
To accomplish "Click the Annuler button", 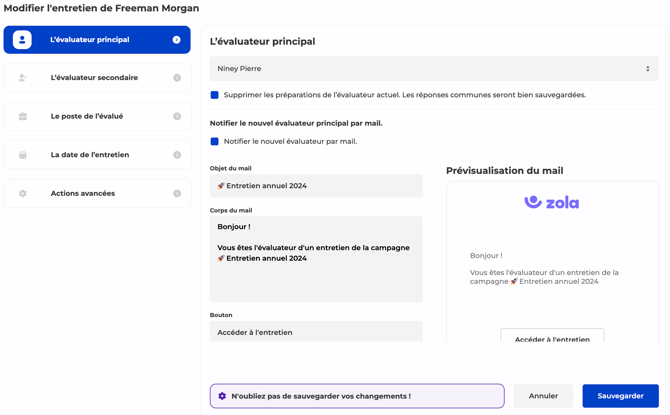I will point(543,396).
